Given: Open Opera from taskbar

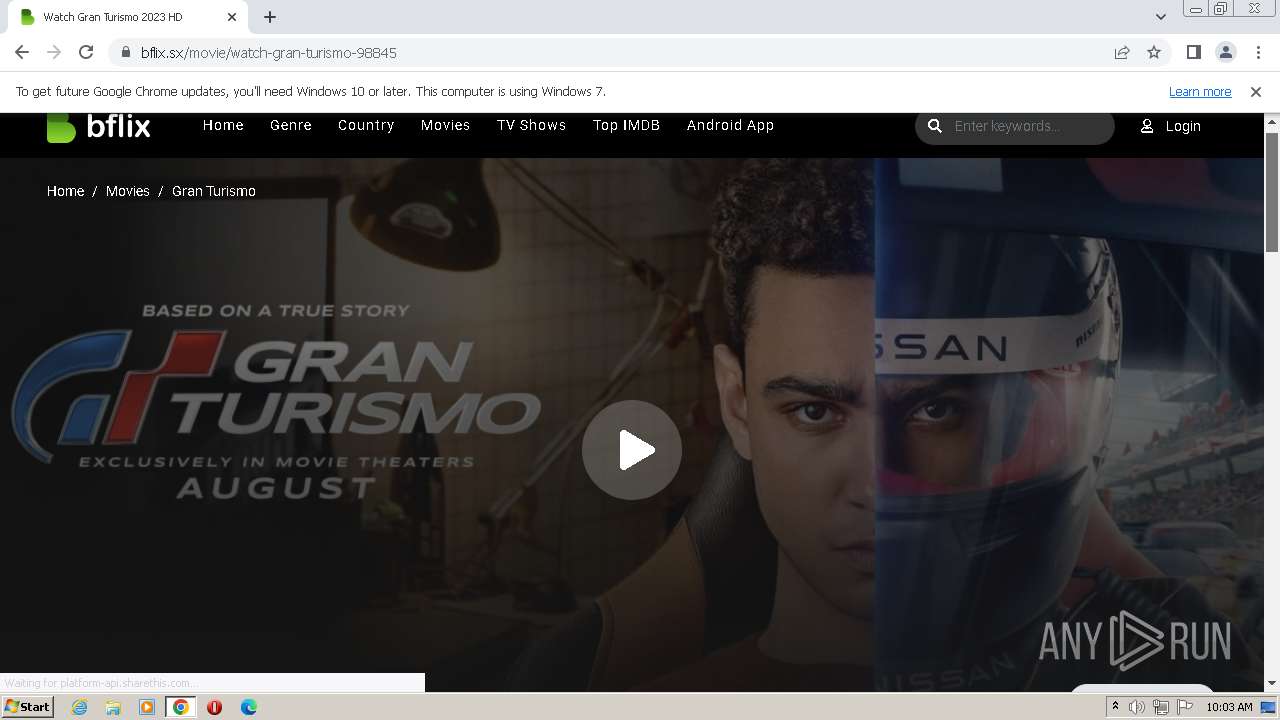Looking at the screenshot, I should tap(214, 707).
